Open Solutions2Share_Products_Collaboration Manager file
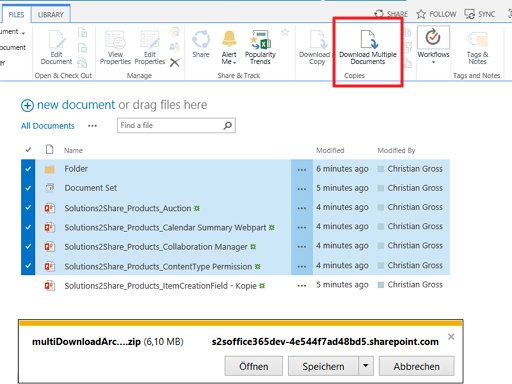The height and width of the screenshot is (384, 512). click(156, 247)
